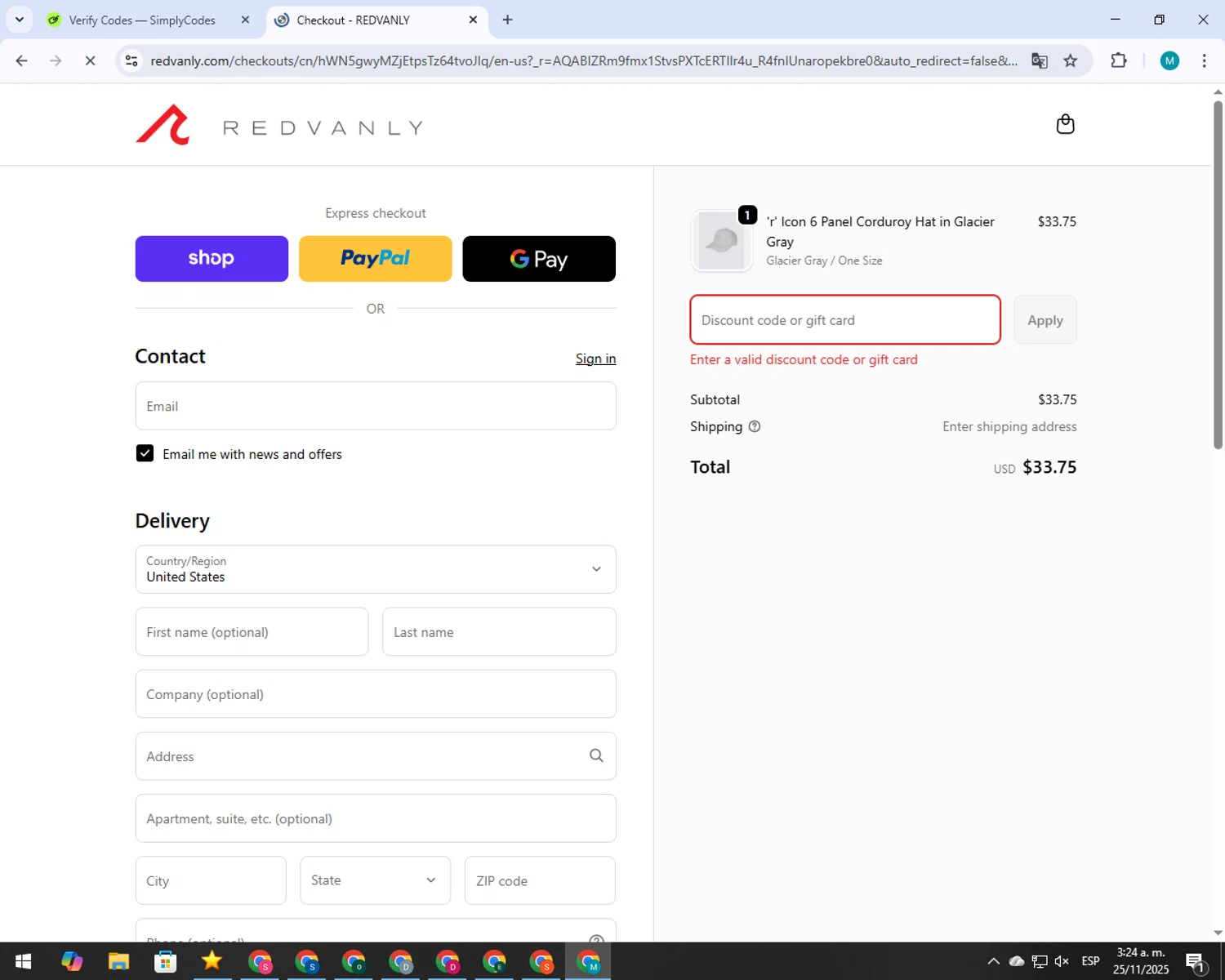Image resolution: width=1225 pixels, height=980 pixels.
Task: Go forward using the browser arrow
Action: [x=56, y=60]
